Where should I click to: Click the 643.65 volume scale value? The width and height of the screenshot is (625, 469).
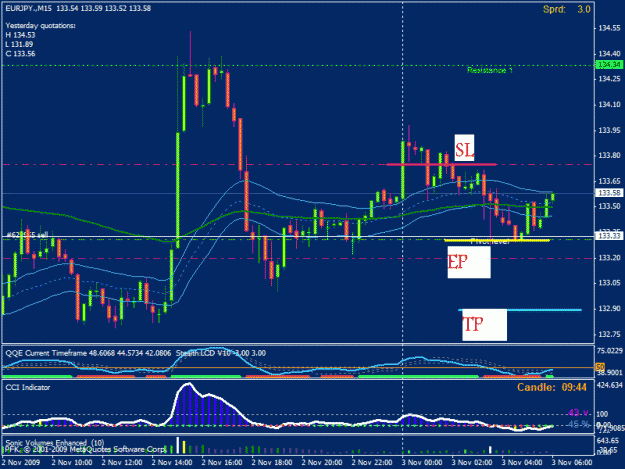pos(608,441)
